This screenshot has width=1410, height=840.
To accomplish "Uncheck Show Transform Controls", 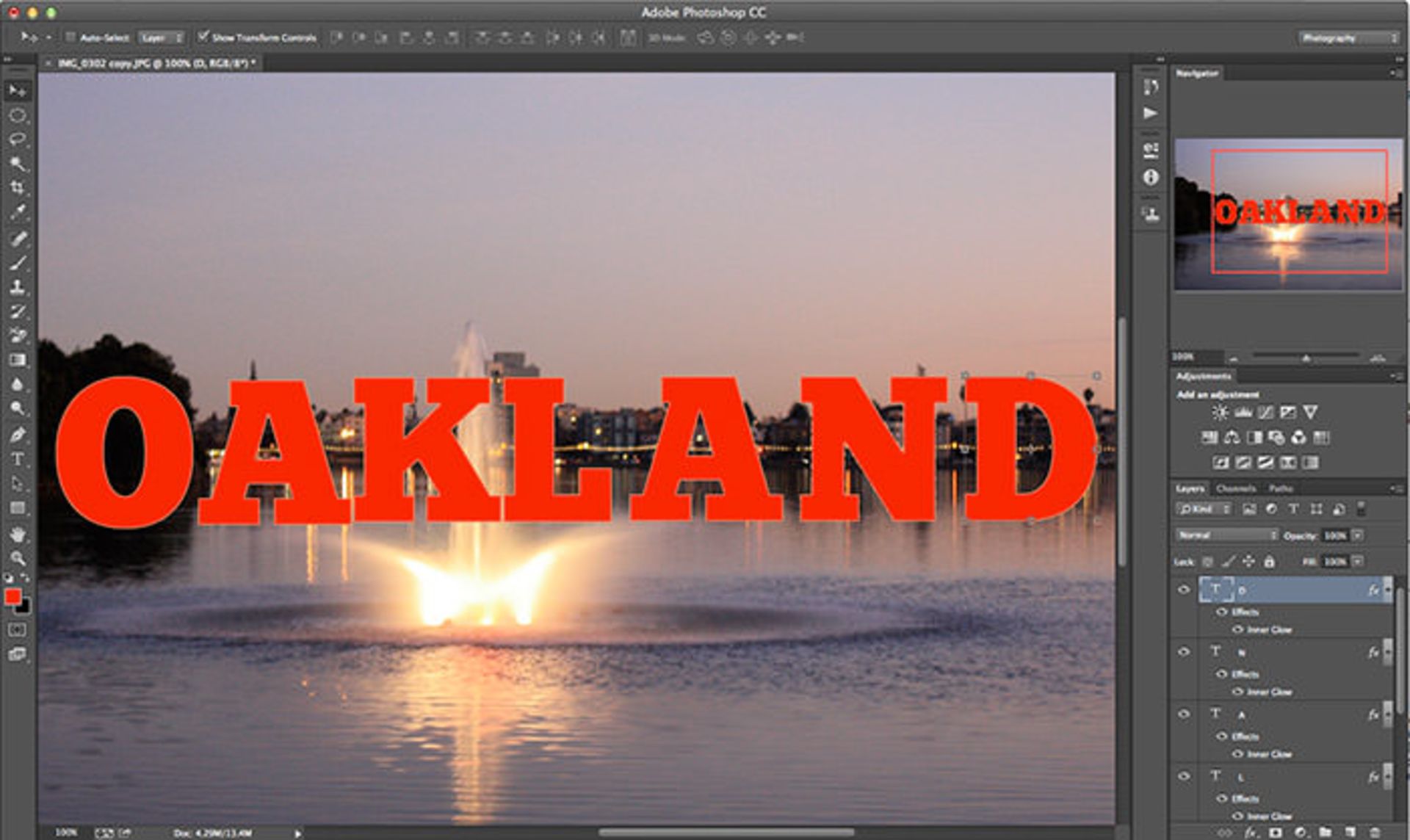I will point(203,37).
